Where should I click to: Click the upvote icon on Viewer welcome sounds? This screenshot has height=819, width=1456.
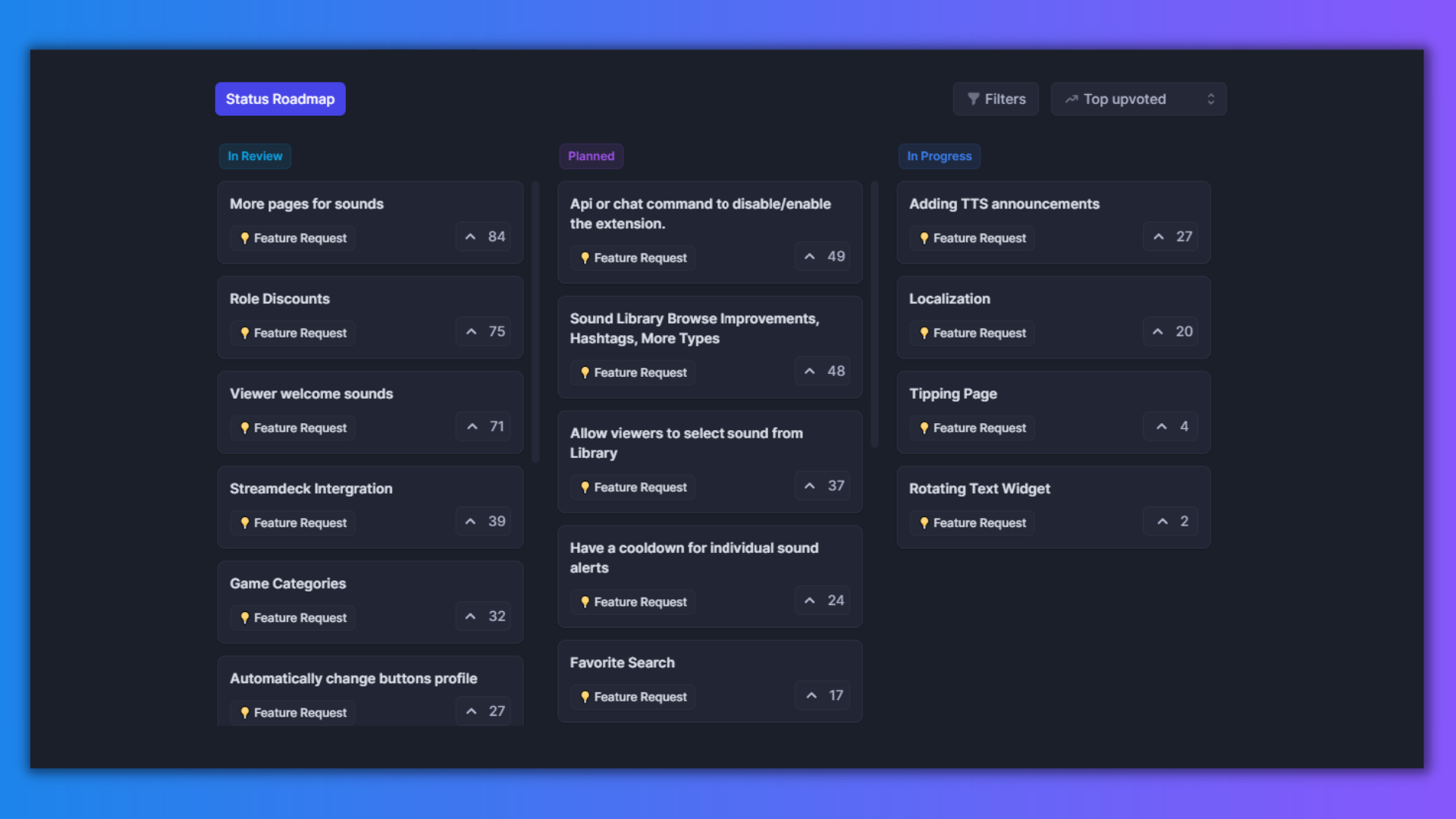pyautogui.click(x=471, y=426)
